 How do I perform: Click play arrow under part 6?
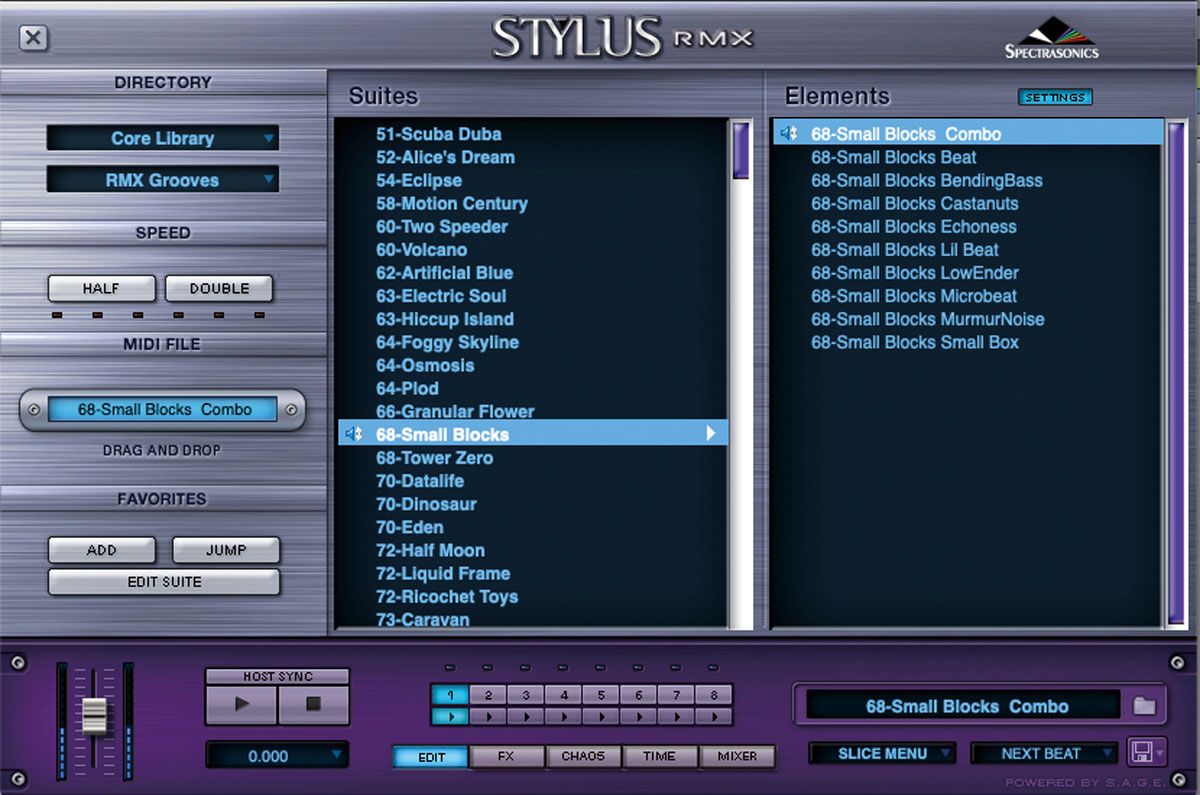click(x=639, y=716)
